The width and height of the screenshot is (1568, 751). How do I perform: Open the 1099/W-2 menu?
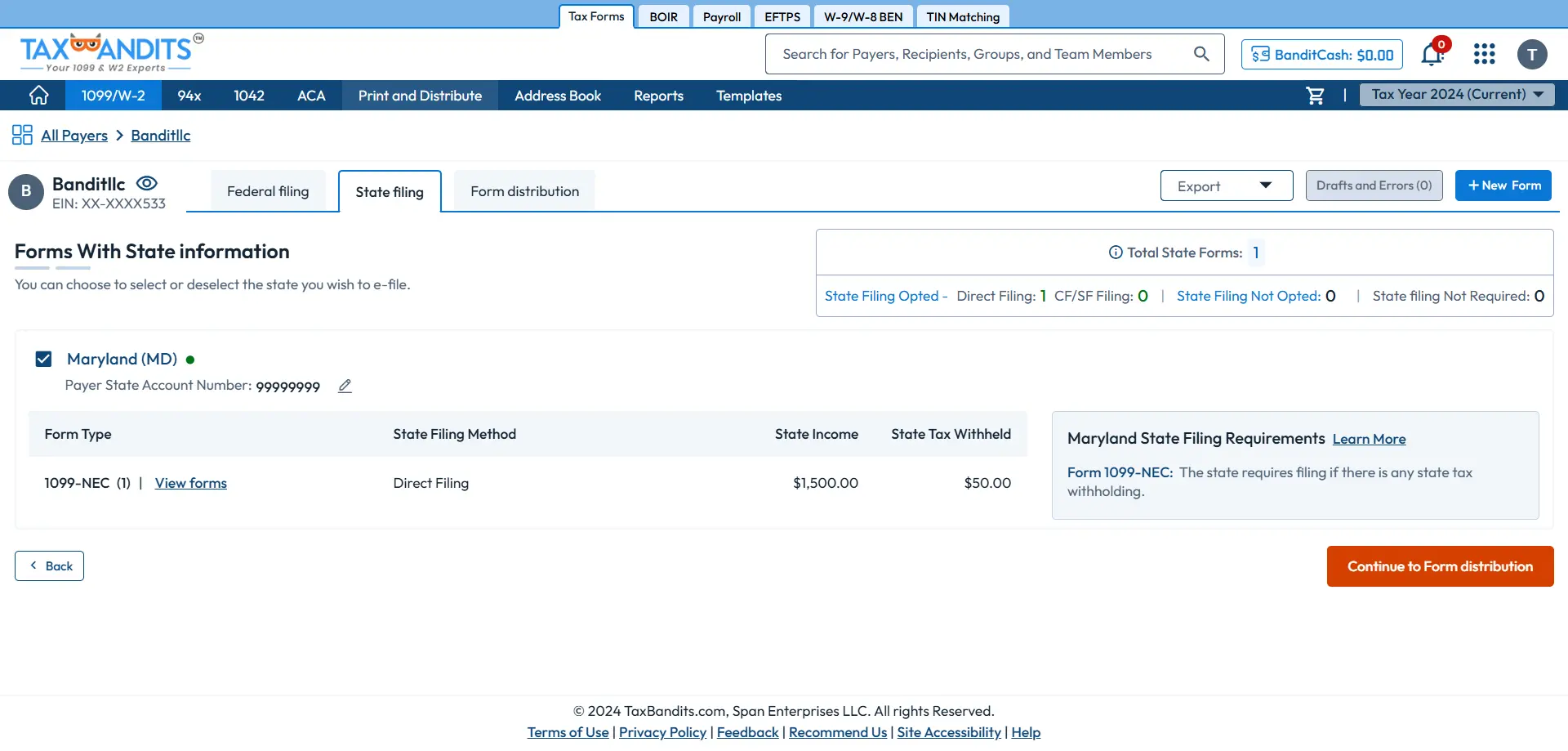113,96
